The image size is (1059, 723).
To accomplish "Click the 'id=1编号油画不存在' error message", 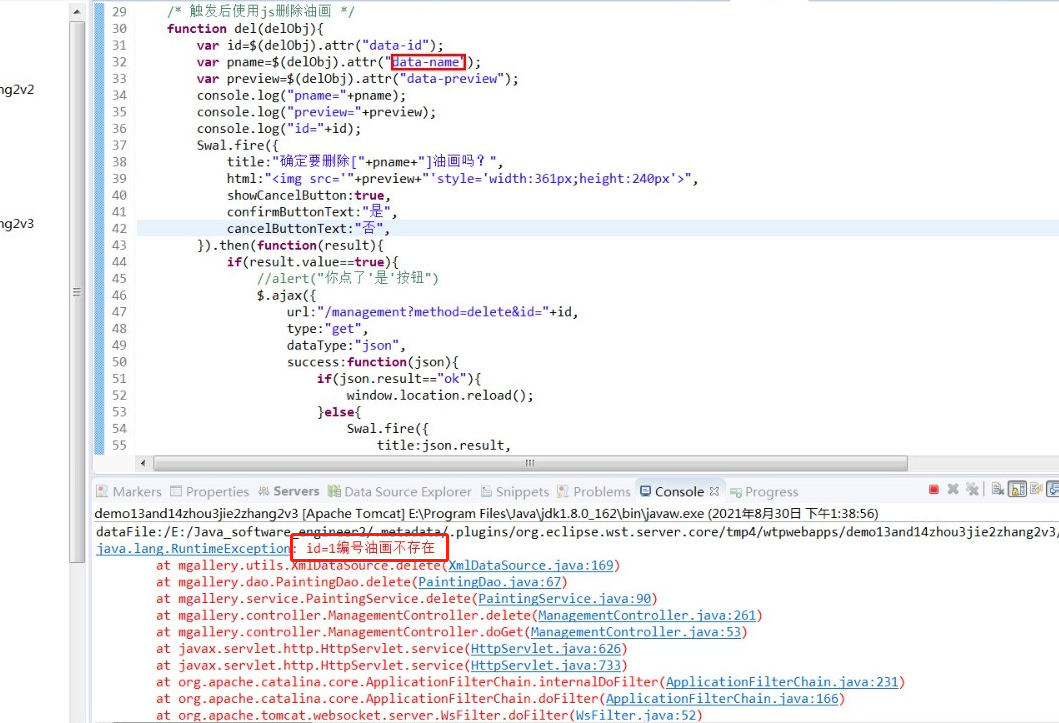I will click(370, 547).
